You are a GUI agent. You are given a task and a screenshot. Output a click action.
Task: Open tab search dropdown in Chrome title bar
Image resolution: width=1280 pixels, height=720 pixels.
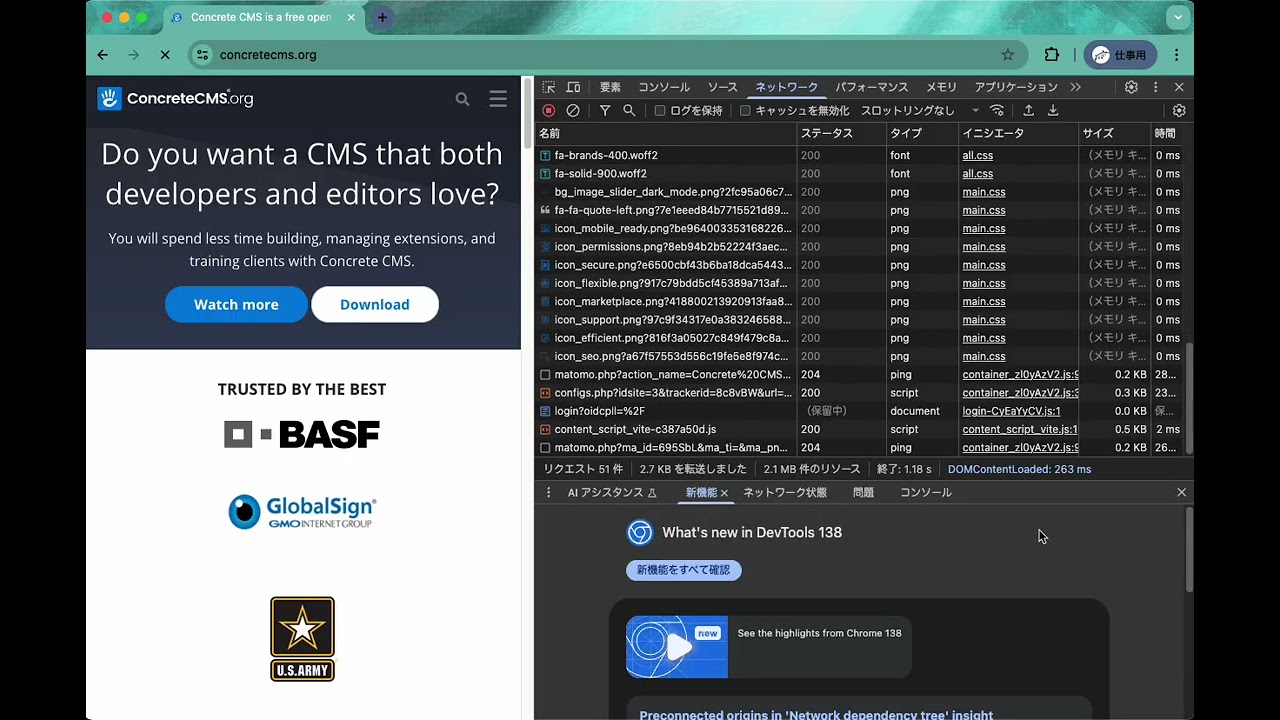coord(1178,17)
